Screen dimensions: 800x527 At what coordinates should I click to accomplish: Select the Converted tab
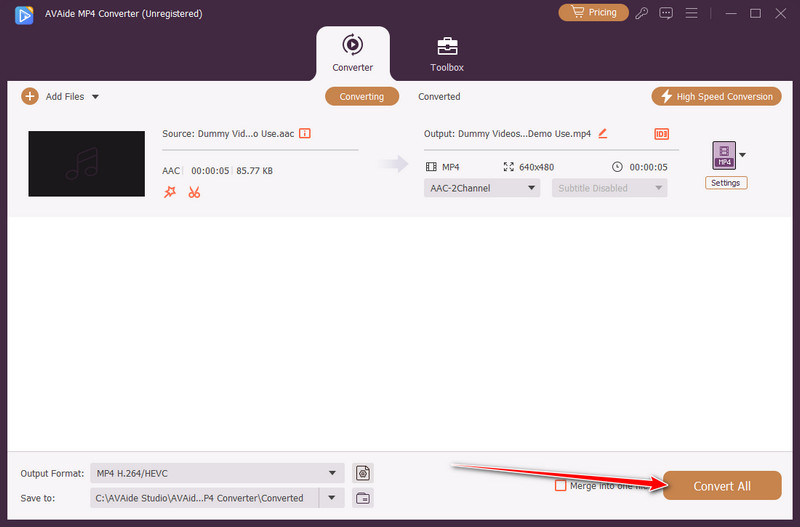coord(439,97)
